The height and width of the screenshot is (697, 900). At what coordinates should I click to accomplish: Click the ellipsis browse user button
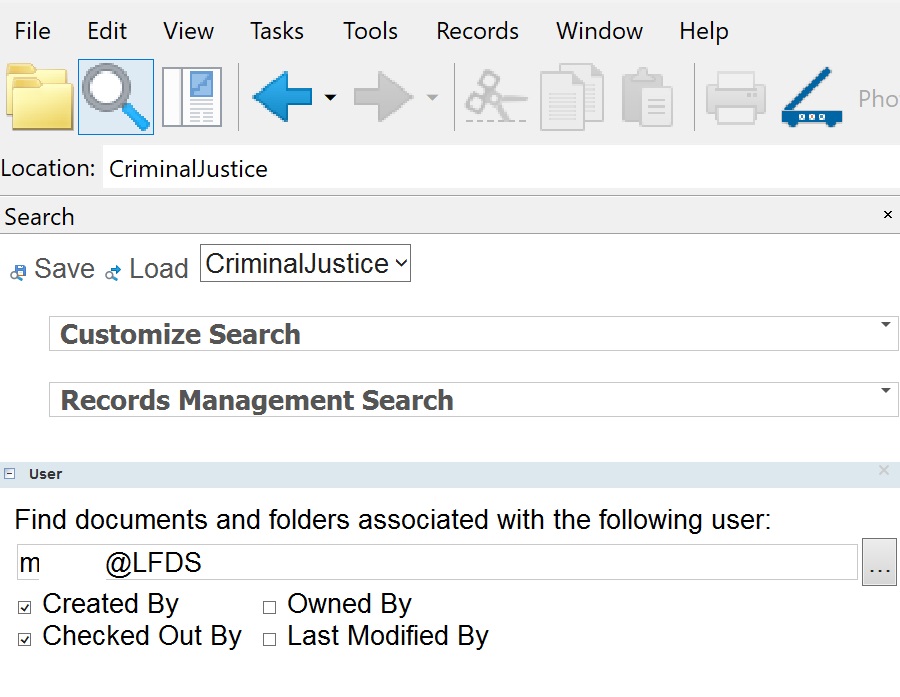pyautogui.click(x=879, y=563)
